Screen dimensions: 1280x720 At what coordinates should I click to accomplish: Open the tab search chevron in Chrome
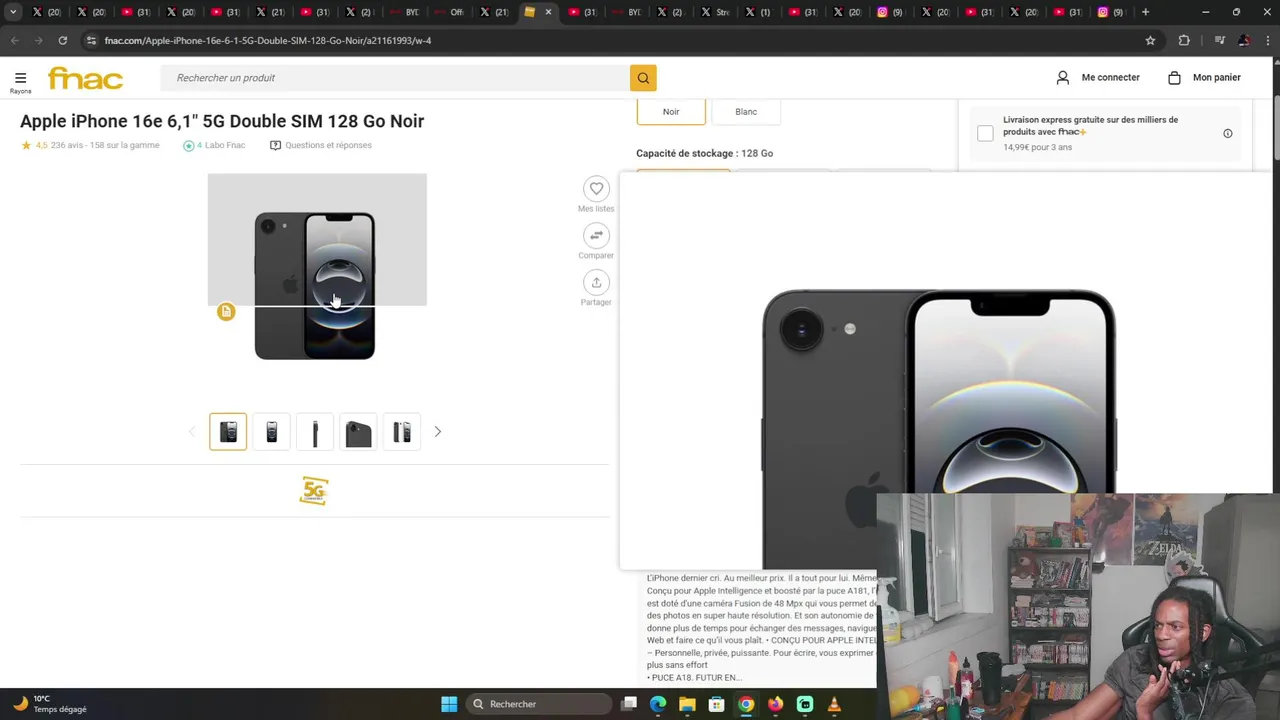tap(13, 12)
